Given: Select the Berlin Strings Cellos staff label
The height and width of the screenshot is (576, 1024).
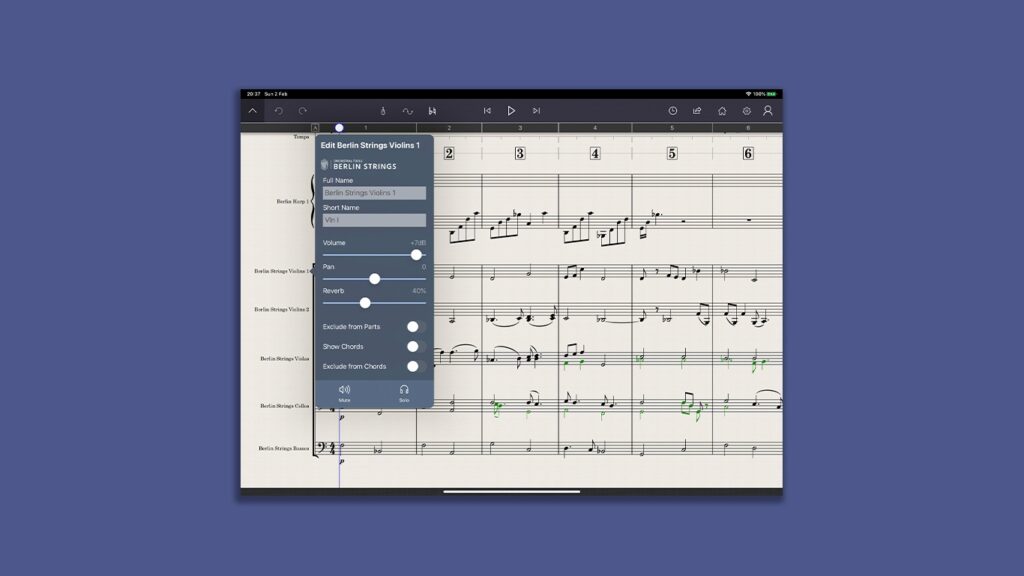Looking at the screenshot, I should click(285, 406).
